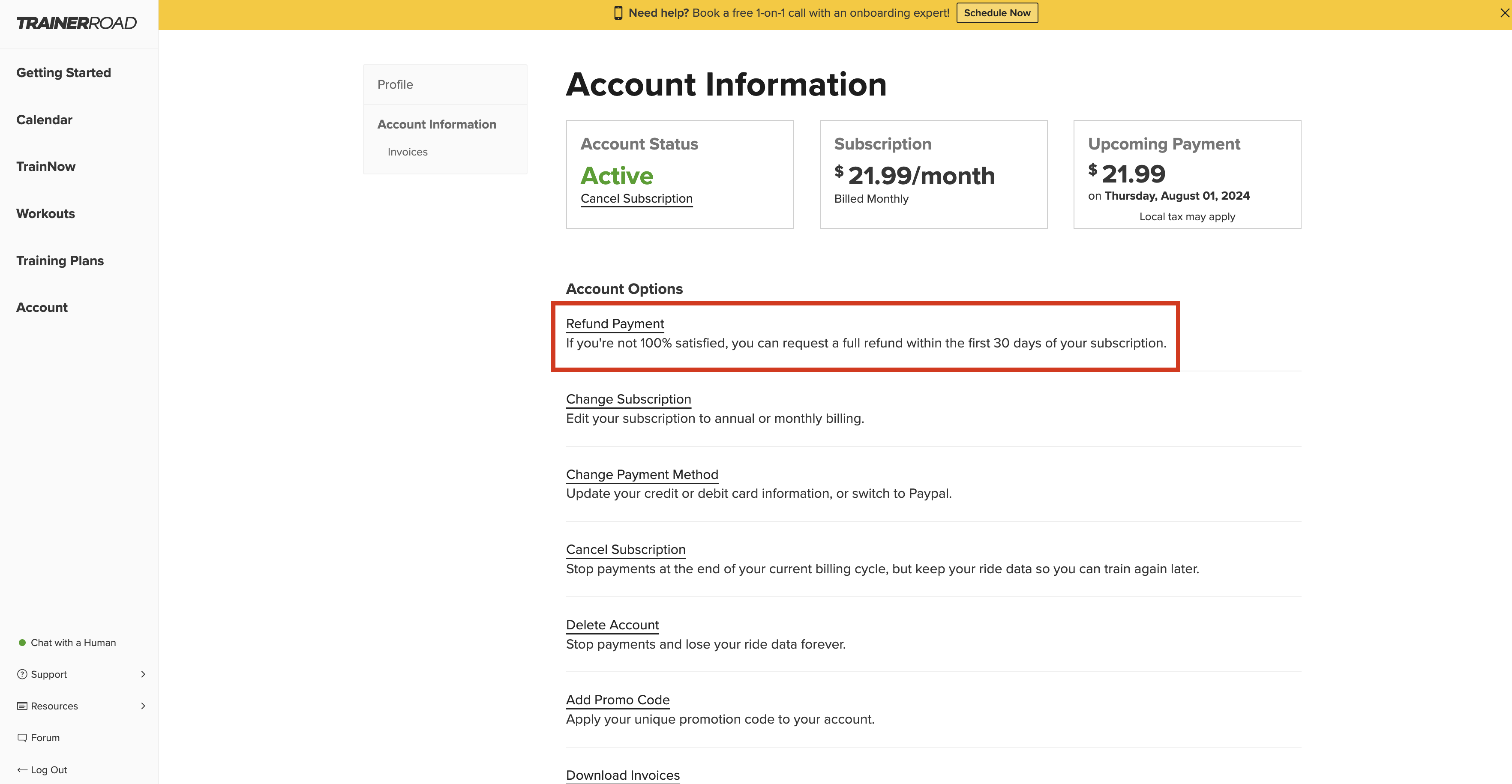This screenshot has height=784, width=1512.
Task: Select the Account Information tab
Action: click(x=437, y=124)
